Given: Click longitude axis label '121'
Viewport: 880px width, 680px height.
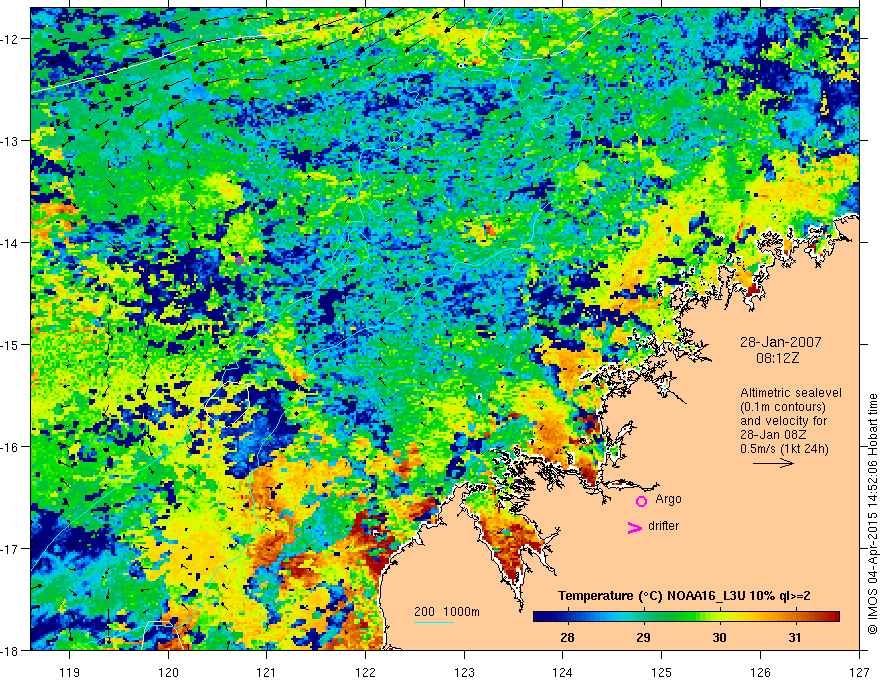Looking at the screenshot, I should point(267,672).
